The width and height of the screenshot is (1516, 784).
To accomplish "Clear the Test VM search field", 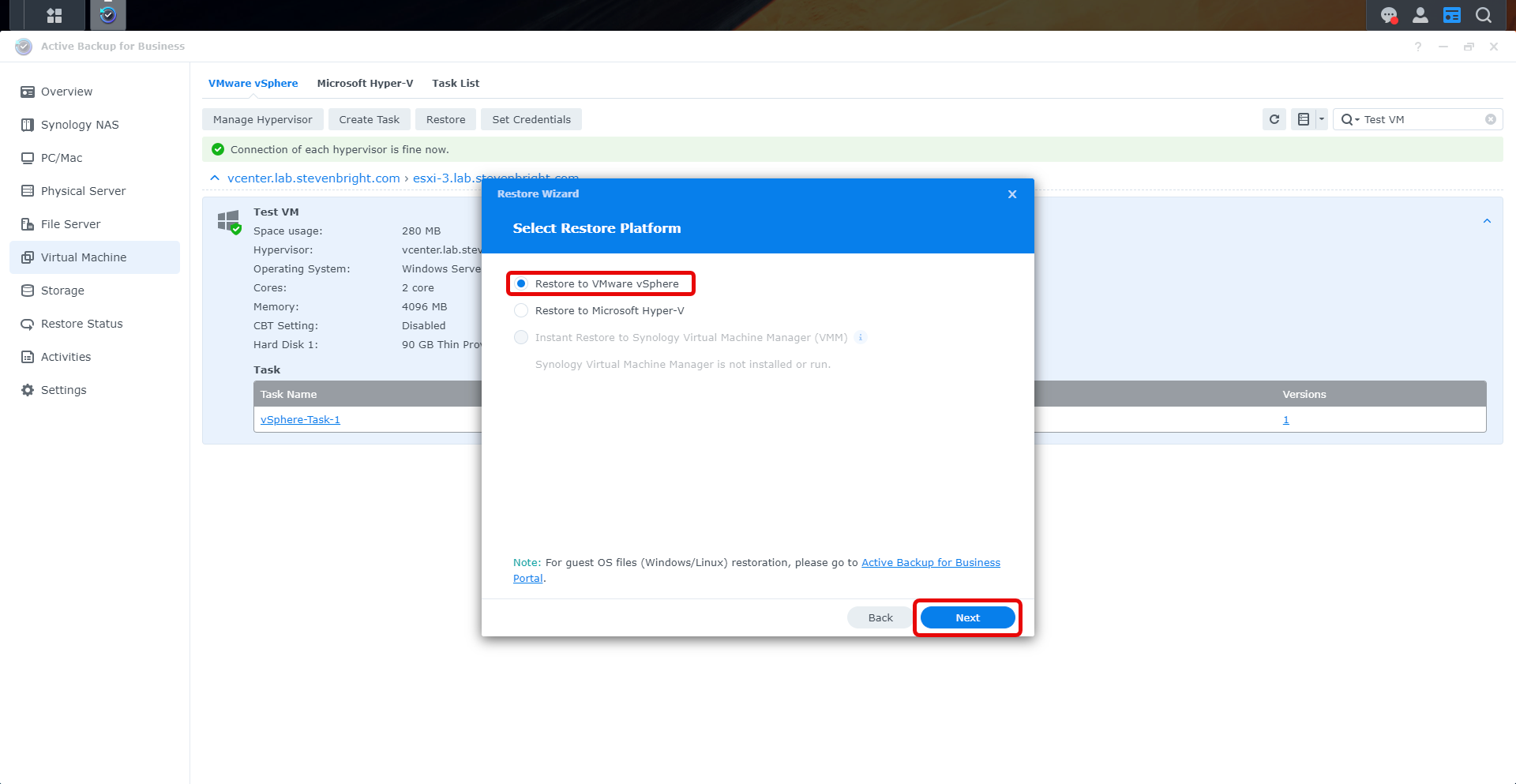I will pos(1490,119).
